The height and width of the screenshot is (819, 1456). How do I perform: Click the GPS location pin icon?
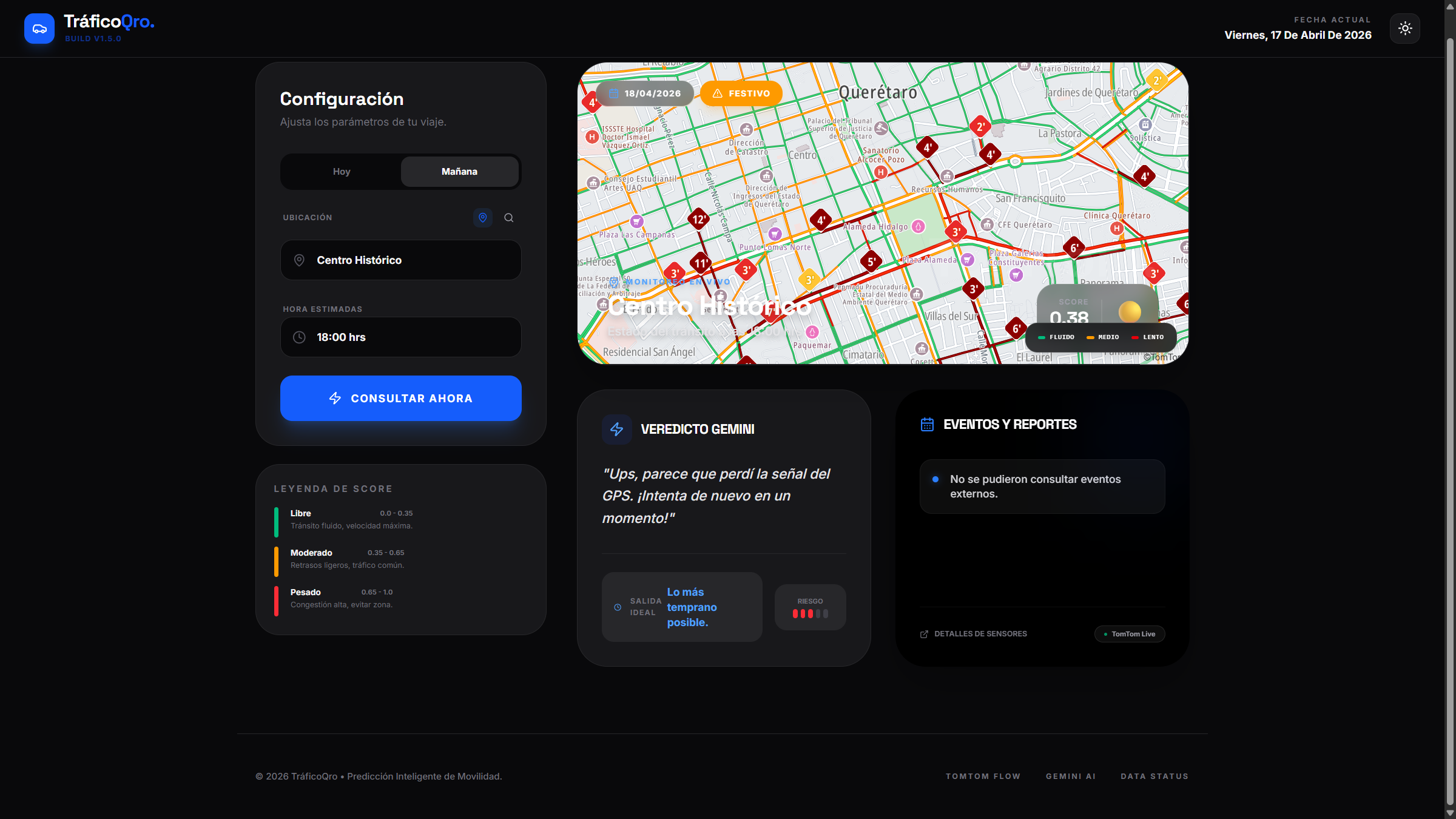click(483, 217)
